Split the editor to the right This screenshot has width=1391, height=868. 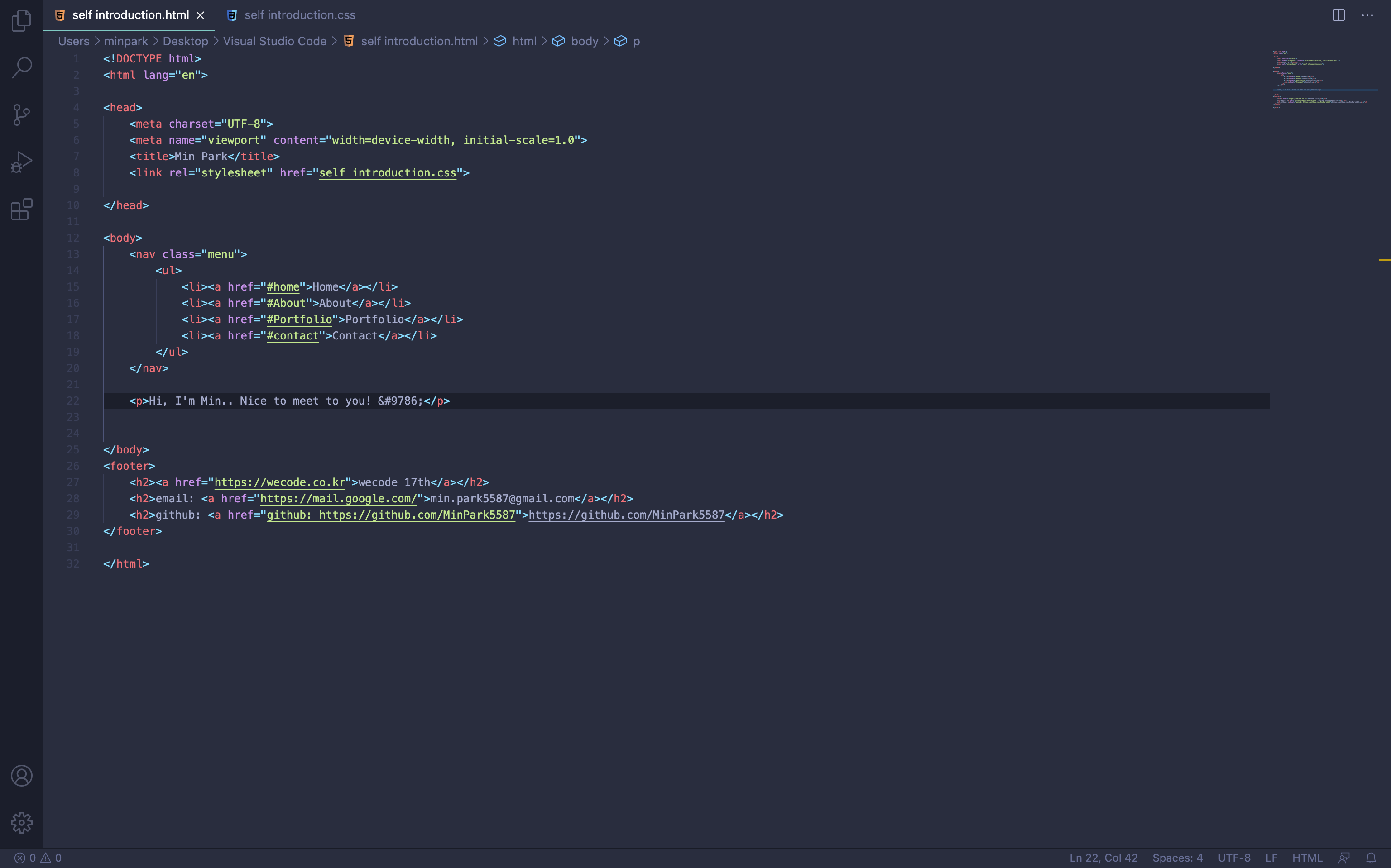point(1339,15)
